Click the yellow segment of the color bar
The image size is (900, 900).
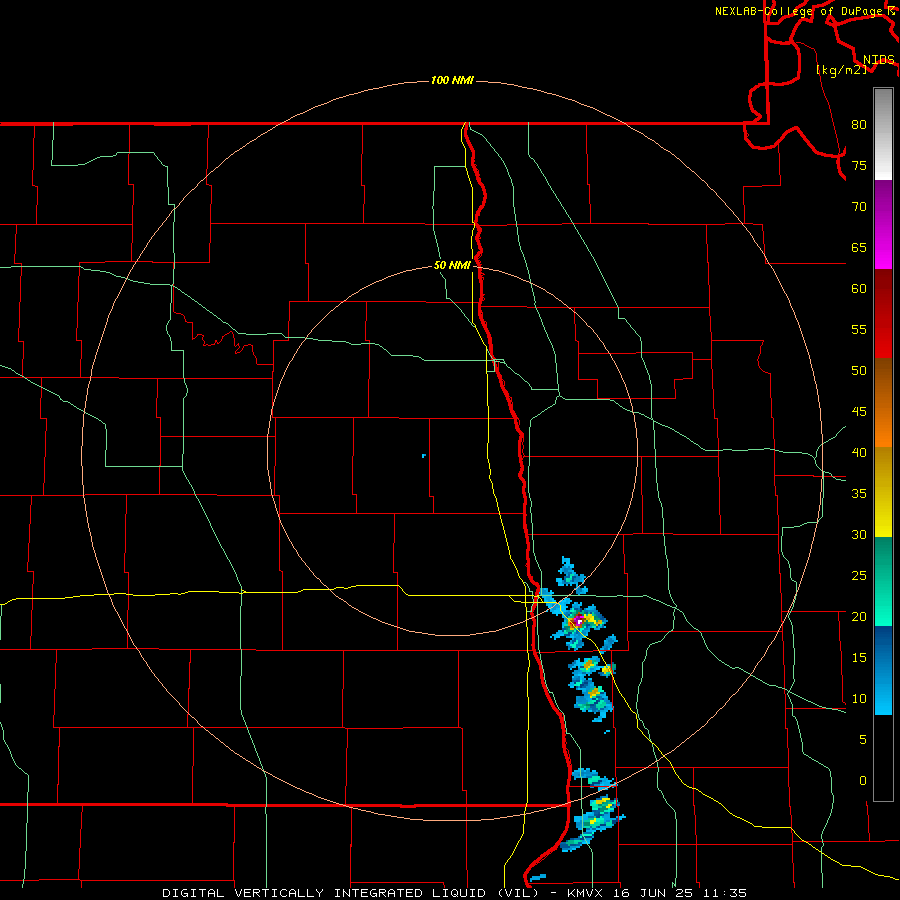(x=883, y=492)
